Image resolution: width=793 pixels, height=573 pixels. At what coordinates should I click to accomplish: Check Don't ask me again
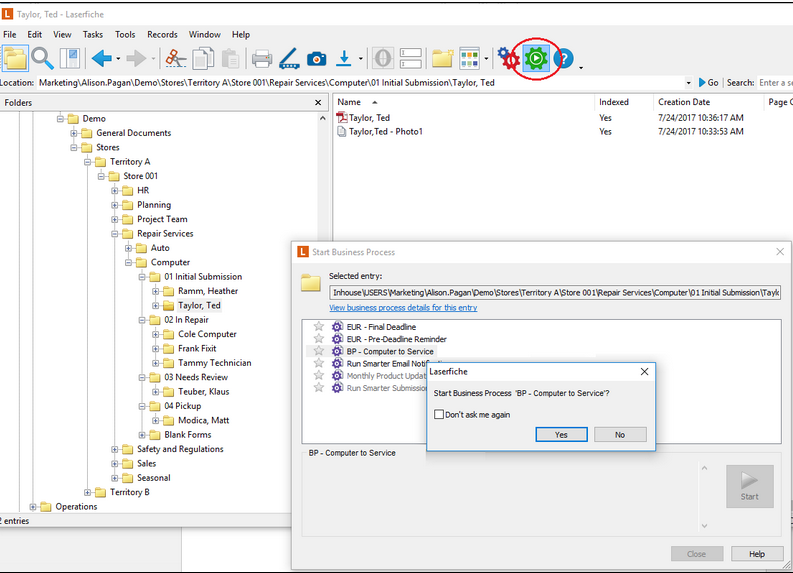point(439,415)
